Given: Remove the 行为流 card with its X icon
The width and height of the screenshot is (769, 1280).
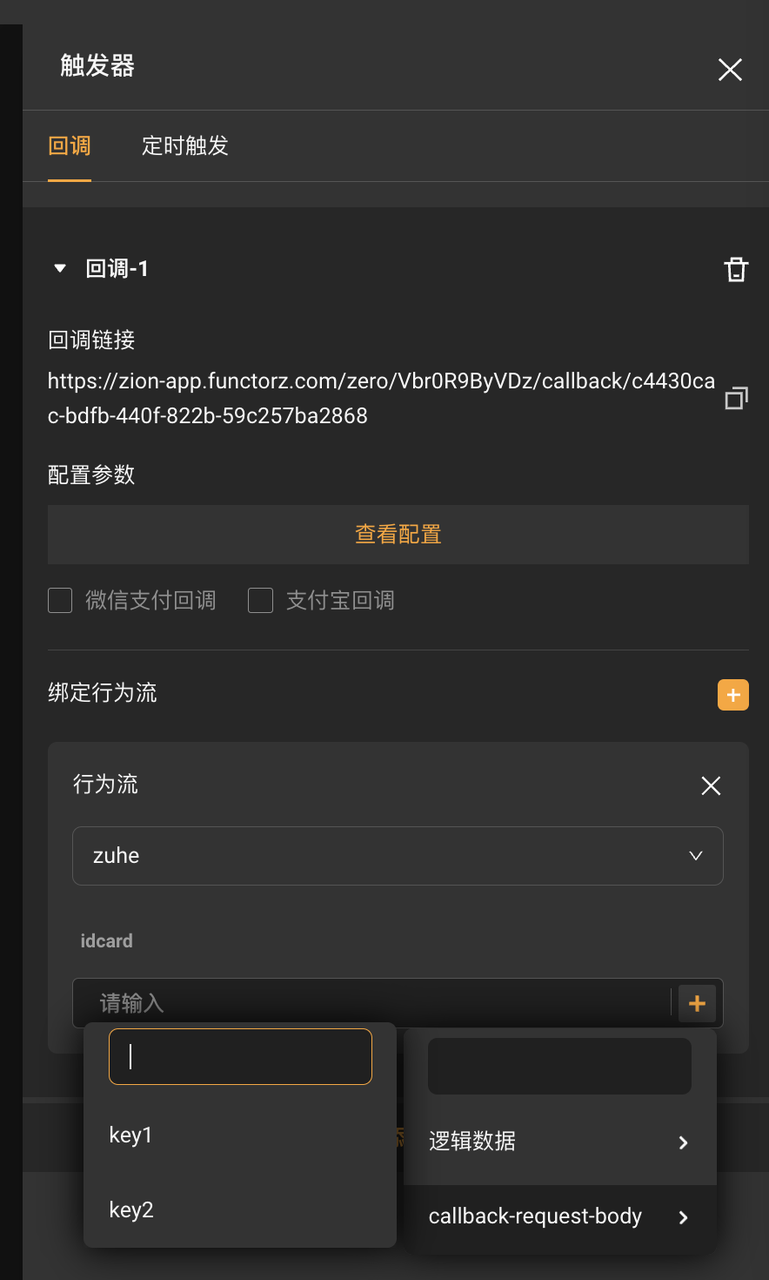Looking at the screenshot, I should 711,786.
